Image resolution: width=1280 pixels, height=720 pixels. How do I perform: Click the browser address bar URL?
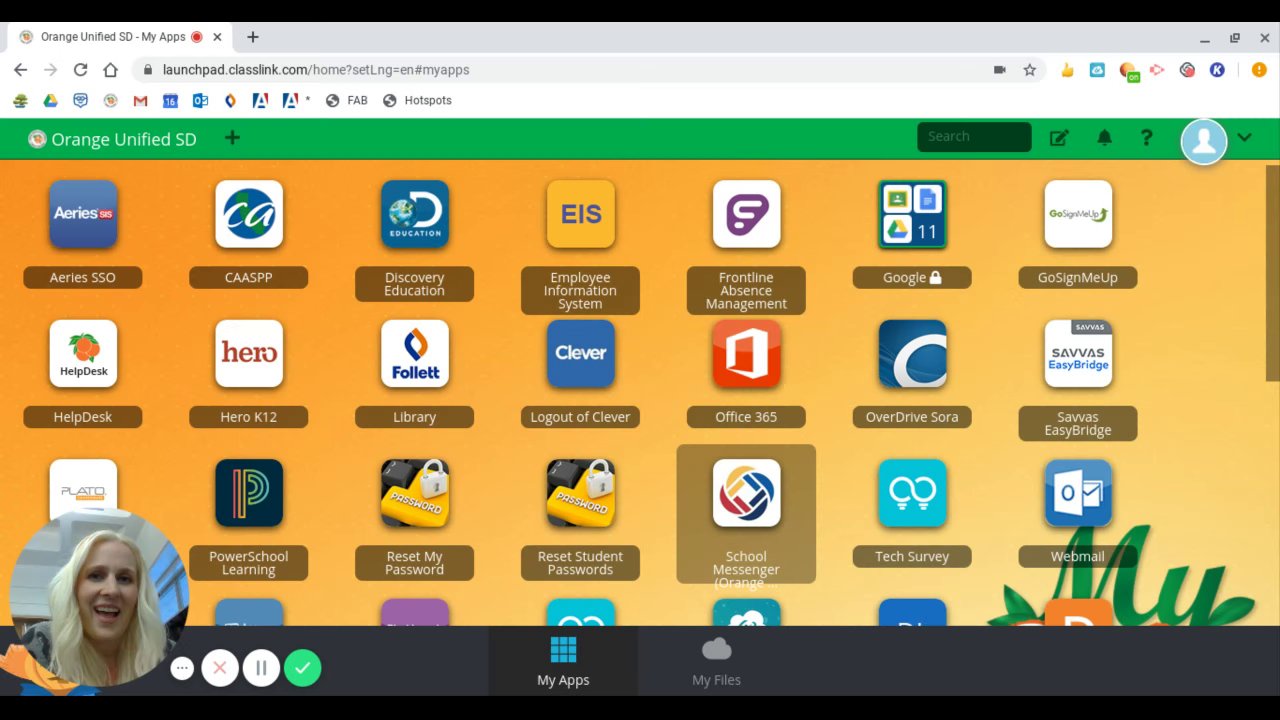click(316, 70)
